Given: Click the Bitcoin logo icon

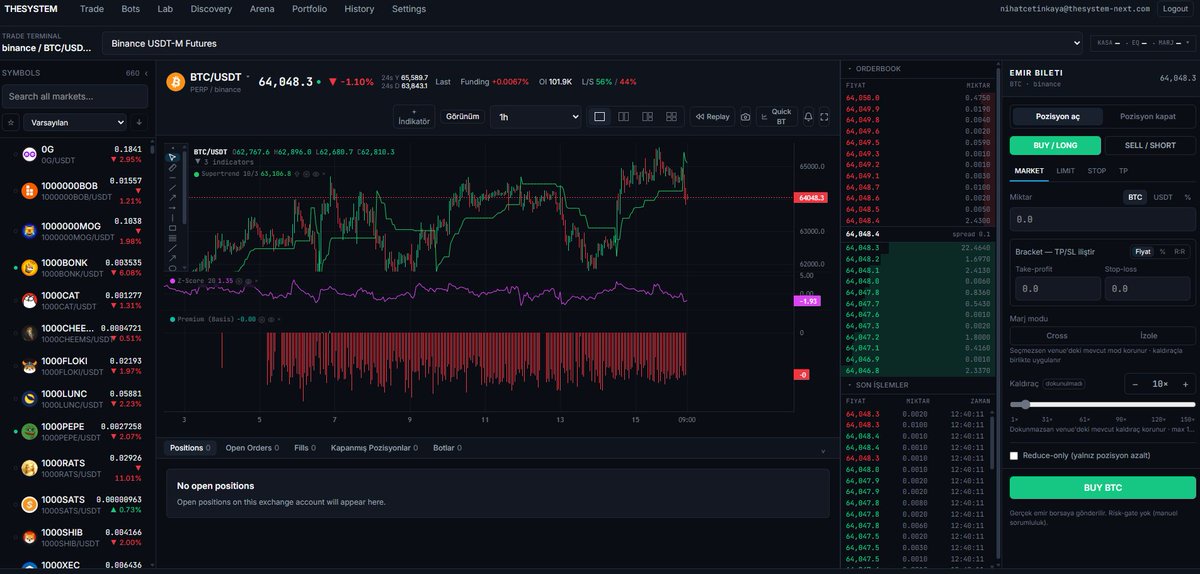Looking at the screenshot, I should click(x=176, y=80).
